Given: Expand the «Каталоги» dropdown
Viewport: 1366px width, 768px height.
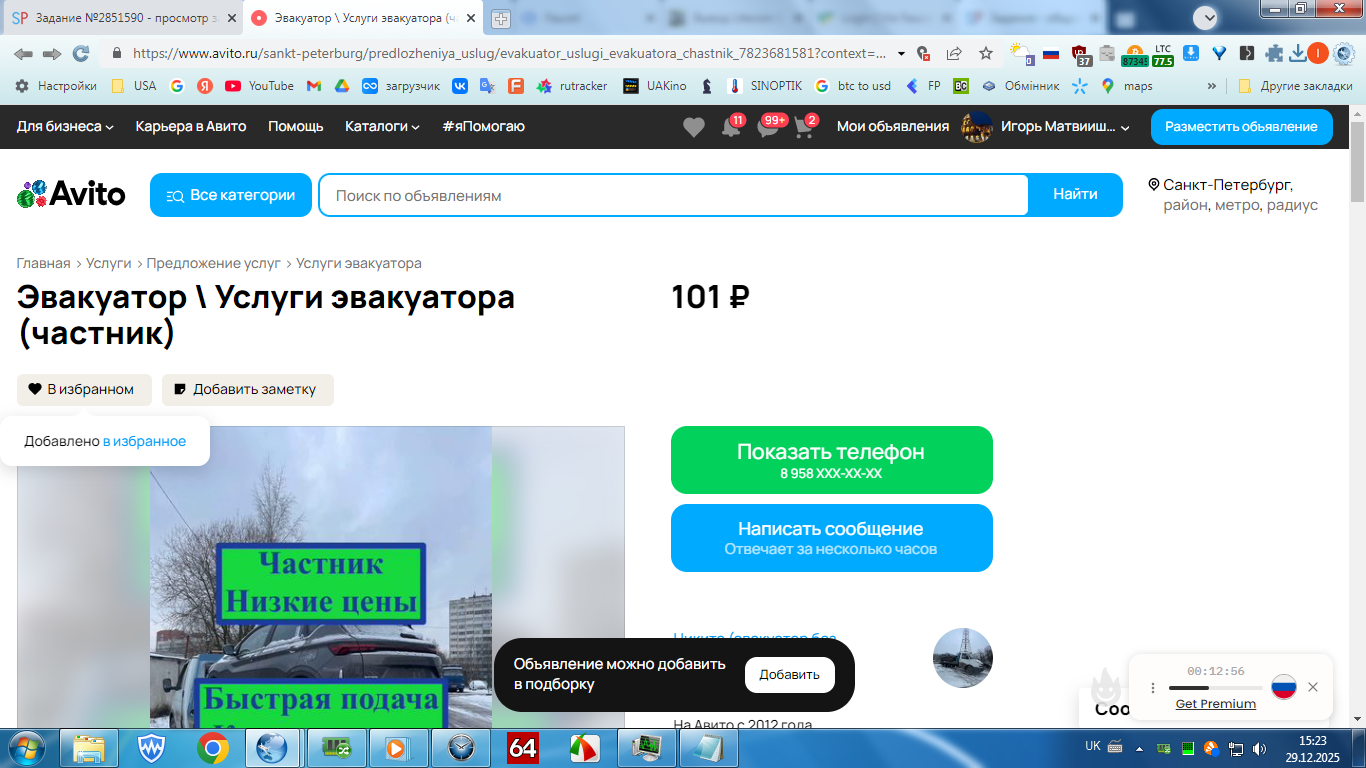Looking at the screenshot, I should point(382,127).
